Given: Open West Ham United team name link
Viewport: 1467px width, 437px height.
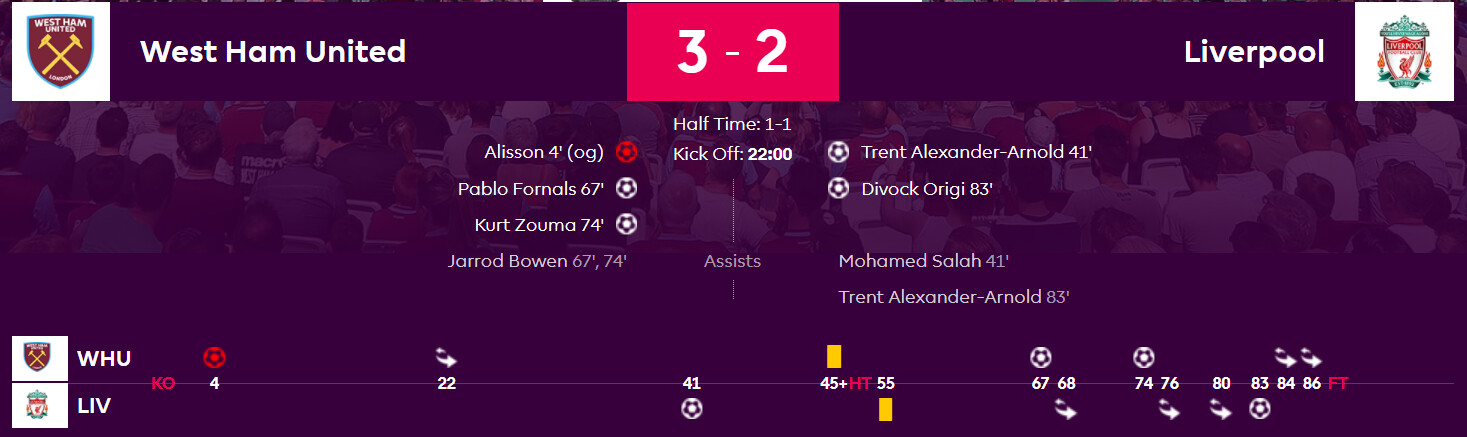Looking at the screenshot, I should tap(273, 51).
